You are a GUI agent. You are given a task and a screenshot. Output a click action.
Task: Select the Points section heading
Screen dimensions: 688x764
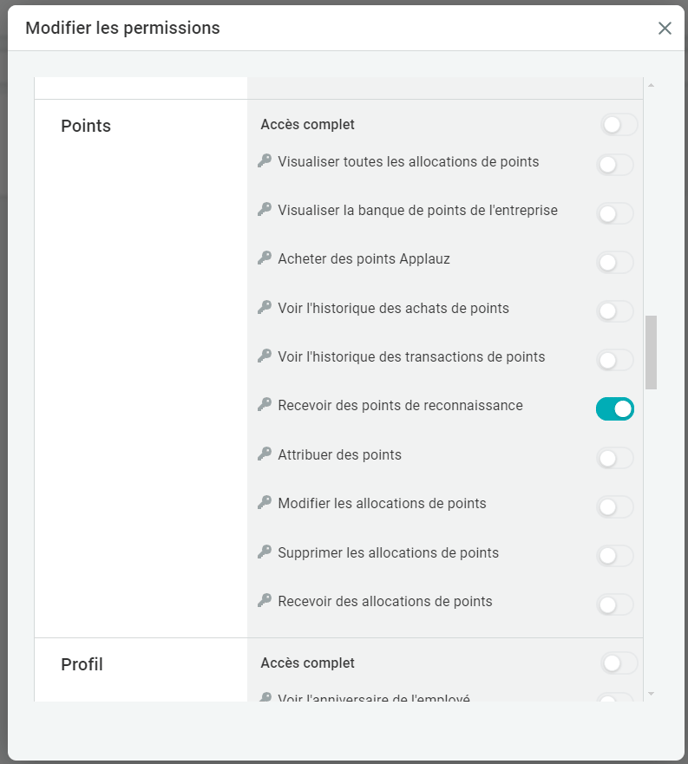click(86, 126)
